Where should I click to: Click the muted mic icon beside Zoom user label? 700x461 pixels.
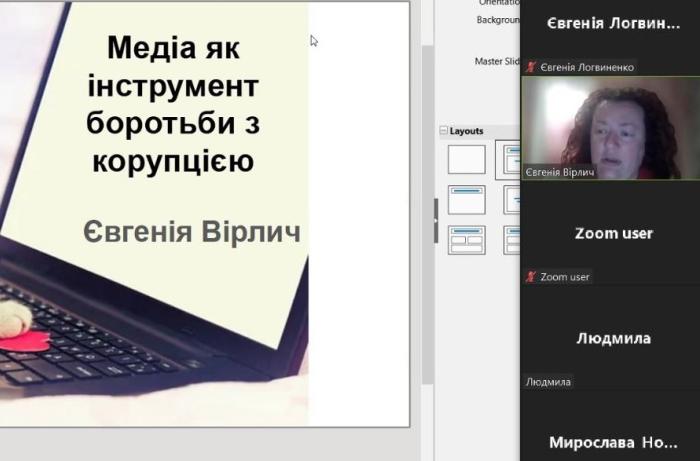531,277
